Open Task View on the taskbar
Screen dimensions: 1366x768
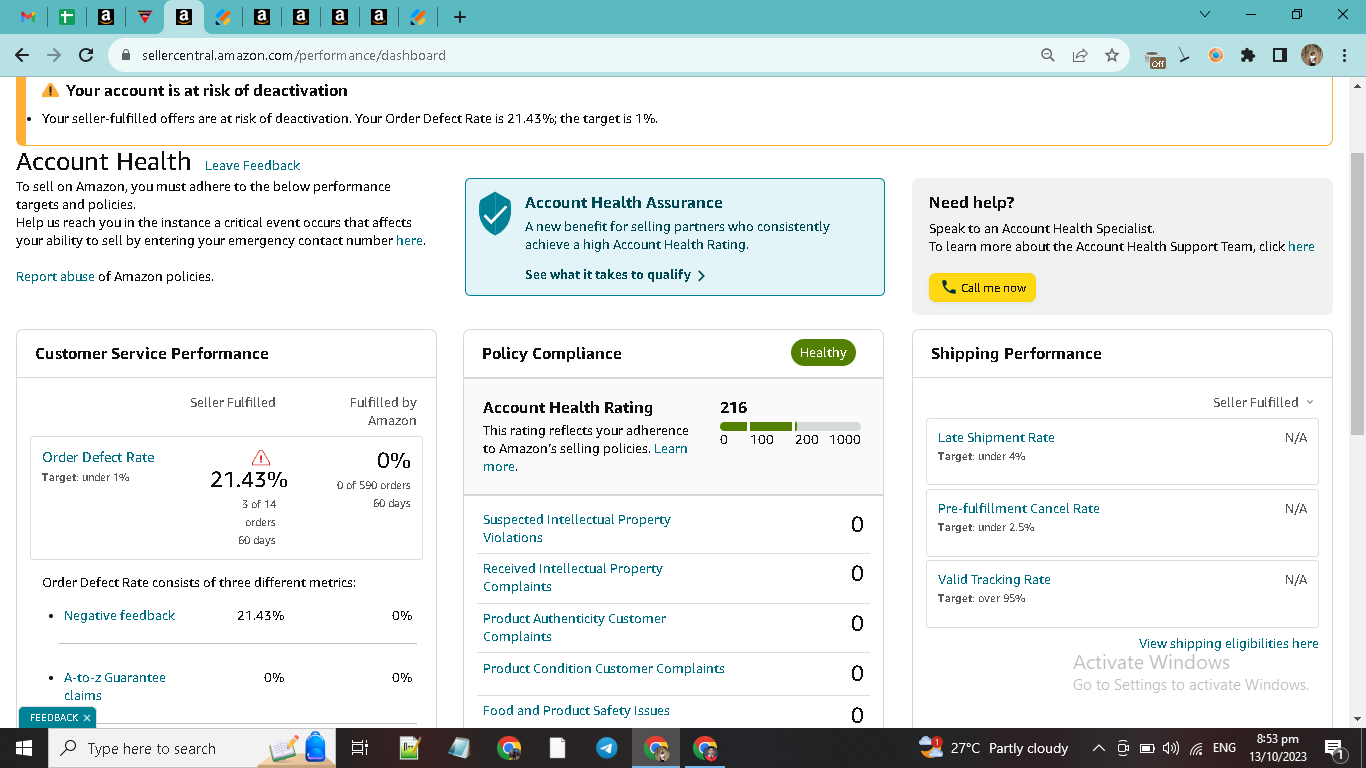pos(360,748)
